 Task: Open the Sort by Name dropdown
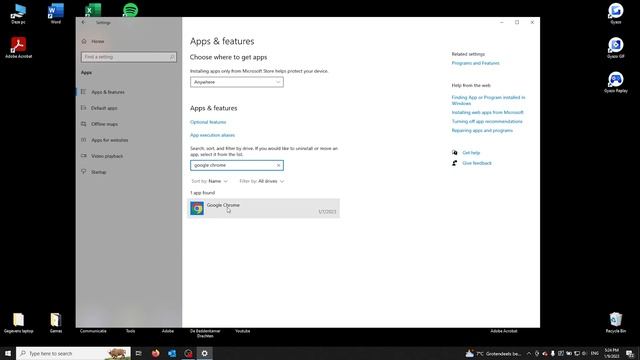pos(209,181)
